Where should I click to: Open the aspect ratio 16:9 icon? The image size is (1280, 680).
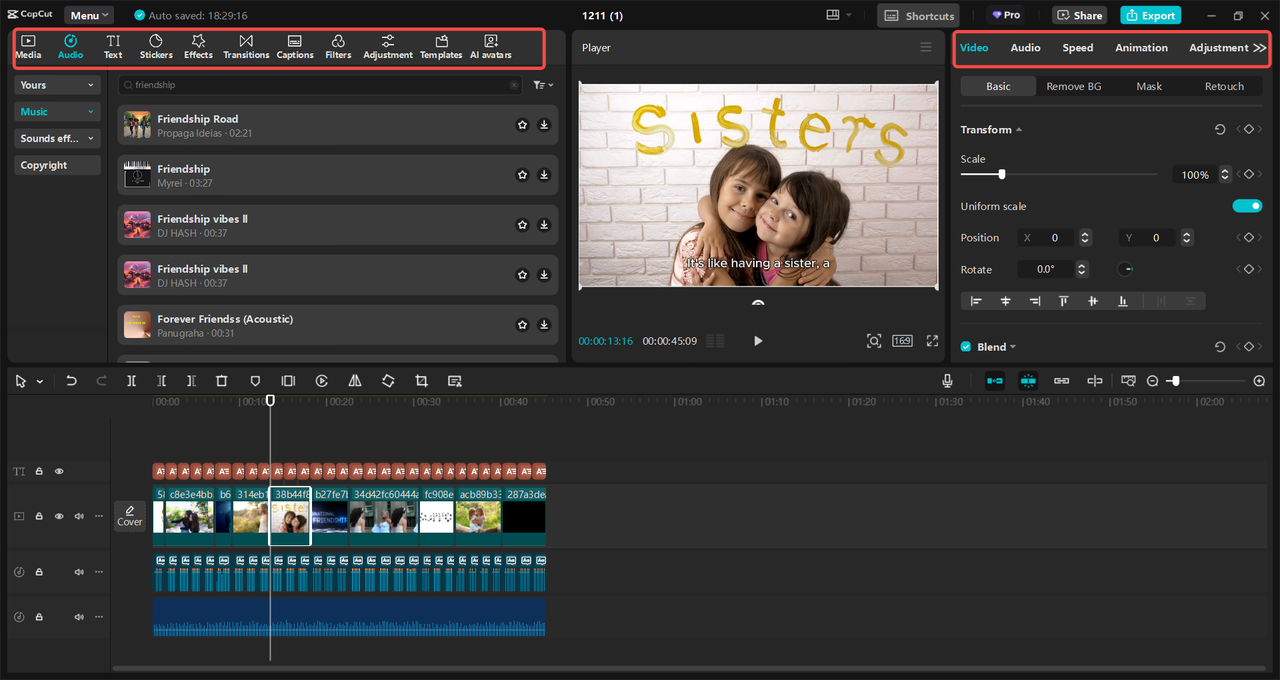click(x=902, y=341)
